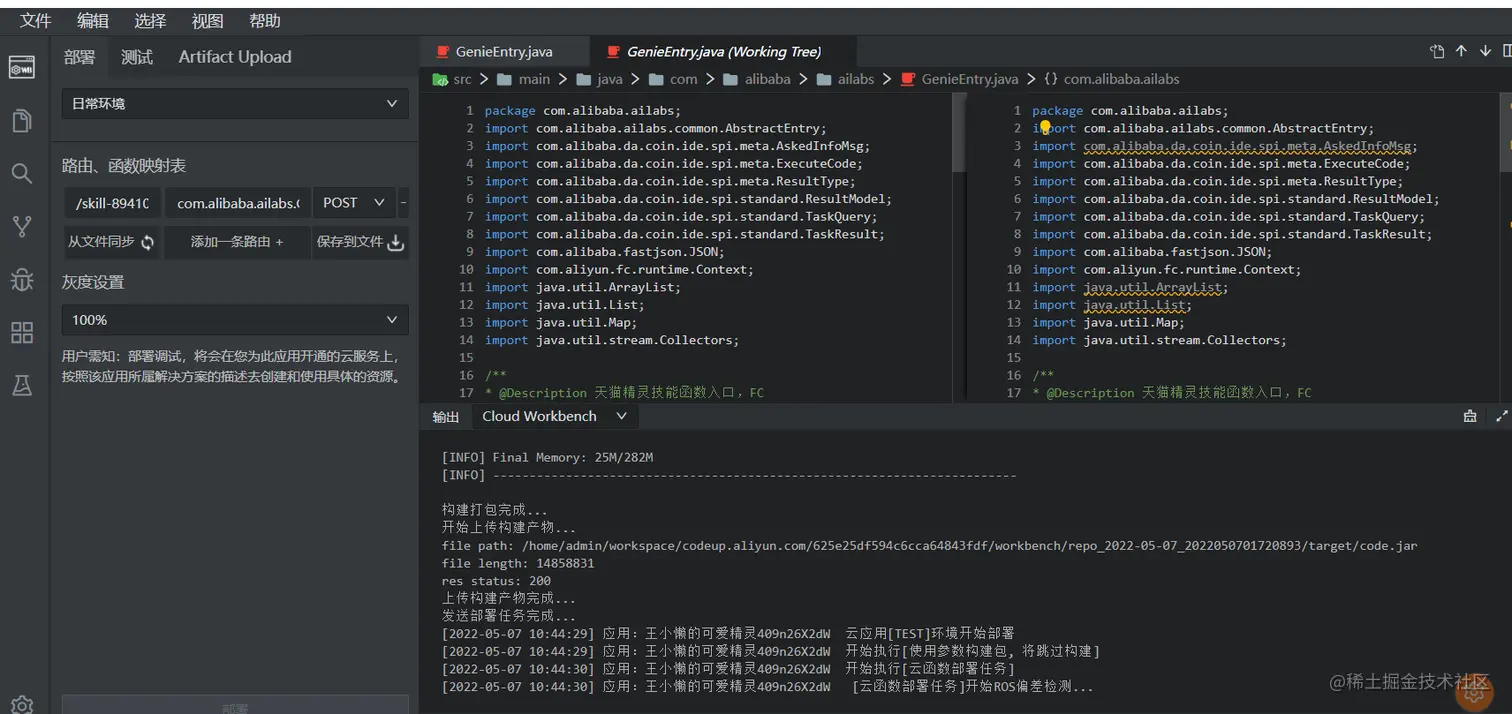Open the Search sidebar icon

21,173
